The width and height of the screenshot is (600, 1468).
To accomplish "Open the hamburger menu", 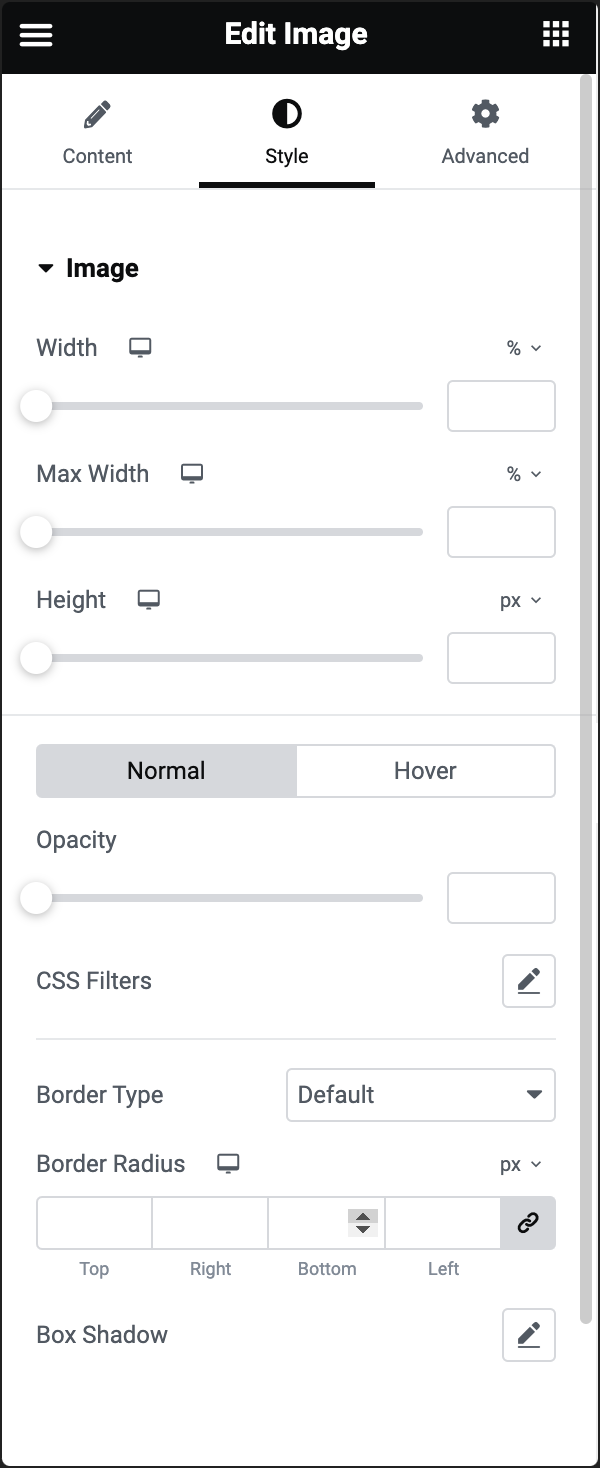I will [x=36, y=35].
